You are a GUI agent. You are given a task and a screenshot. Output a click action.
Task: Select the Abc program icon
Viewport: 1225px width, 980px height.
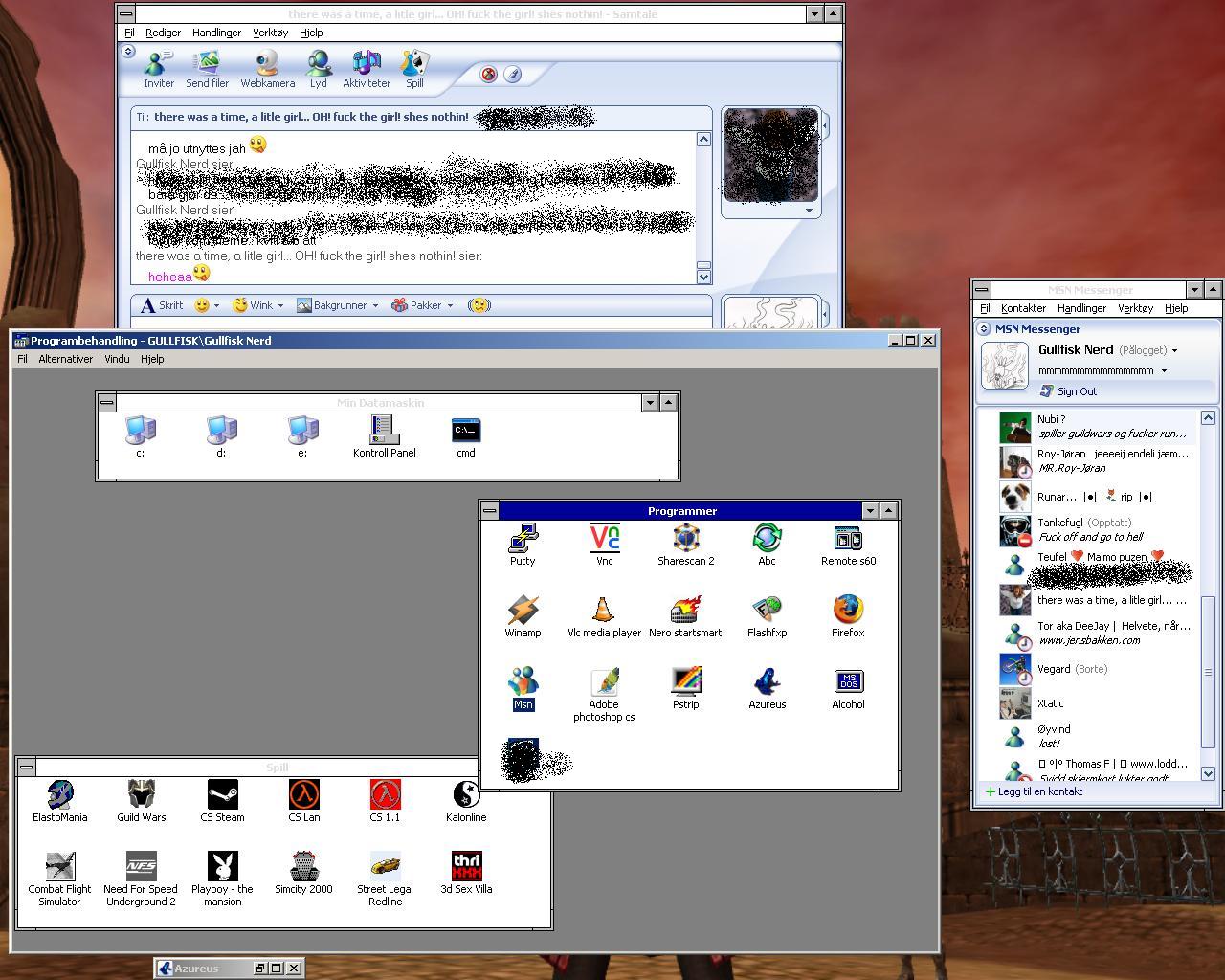coord(767,545)
